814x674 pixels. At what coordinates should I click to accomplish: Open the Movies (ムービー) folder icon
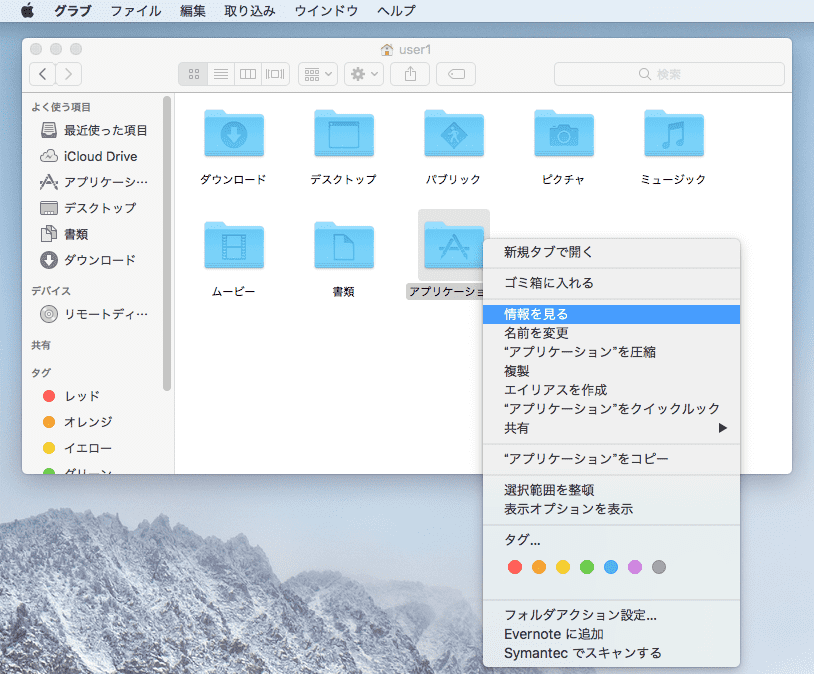pyautogui.click(x=233, y=247)
